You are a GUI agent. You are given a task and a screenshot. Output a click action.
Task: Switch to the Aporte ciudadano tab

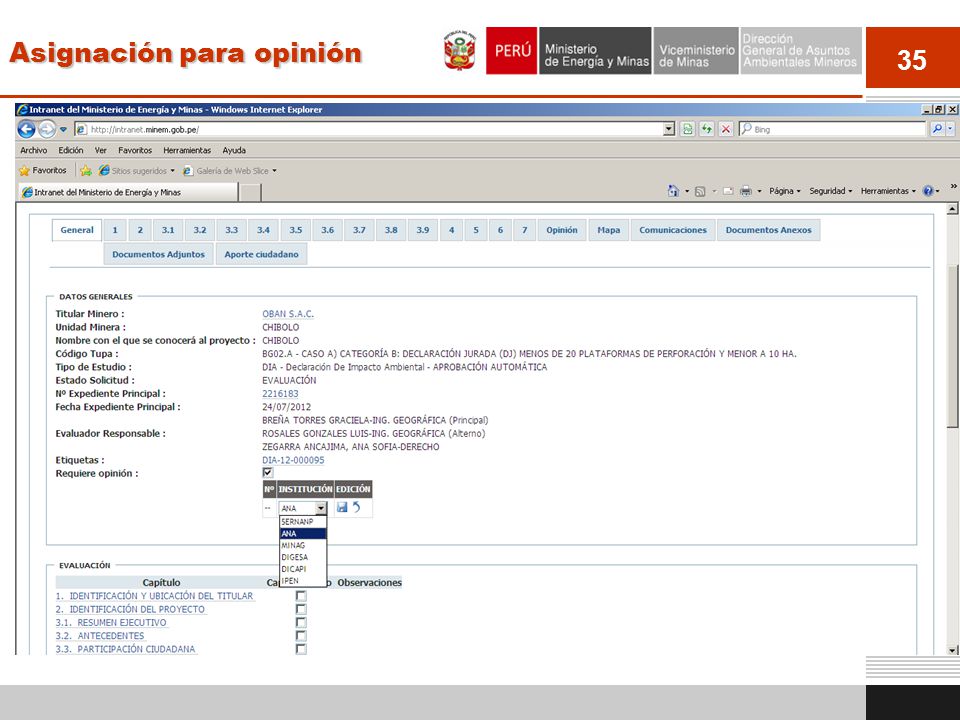(x=261, y=254)
